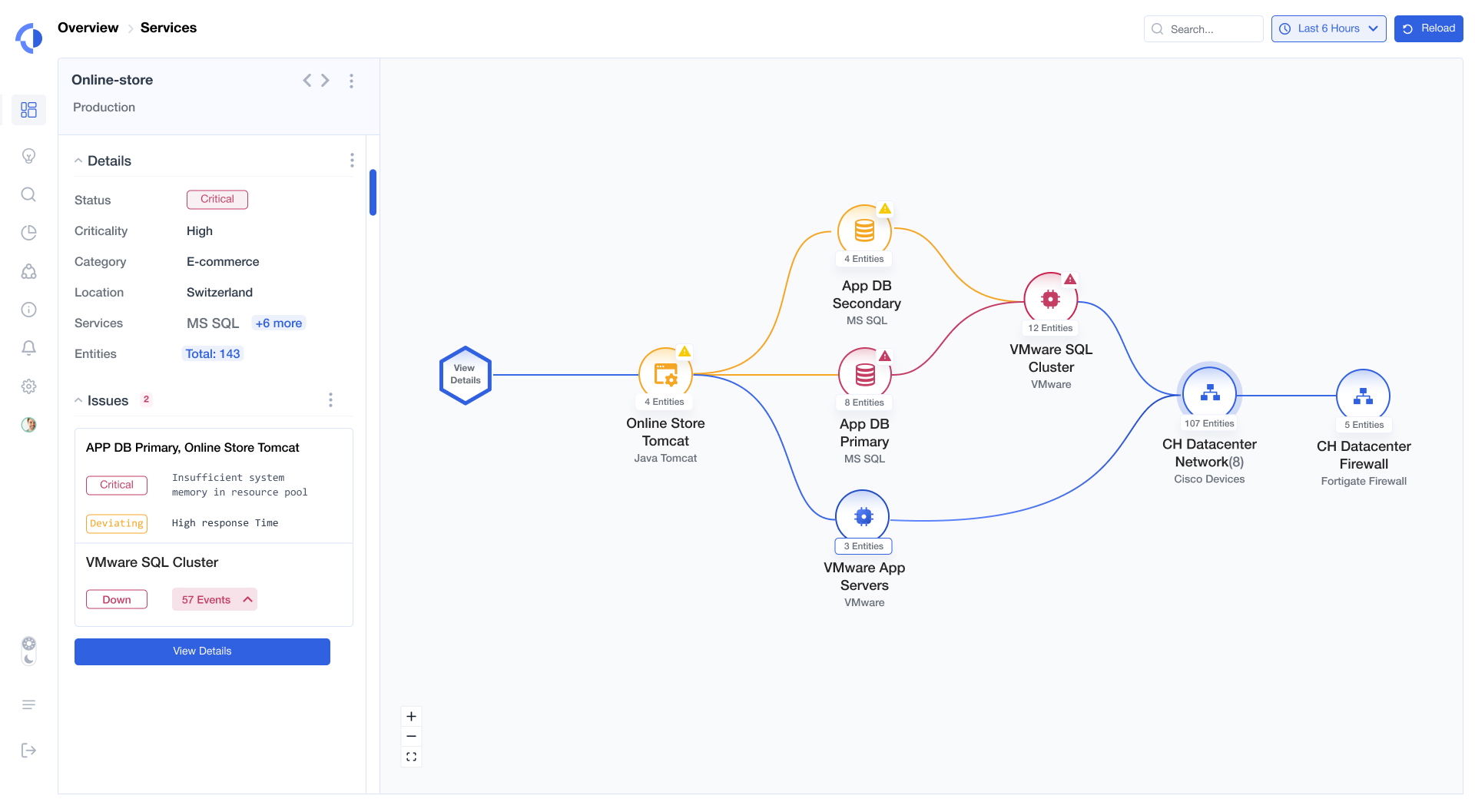Expand the 57 Events list
This screenshot has height=812, width=1475.
point(214,599)
